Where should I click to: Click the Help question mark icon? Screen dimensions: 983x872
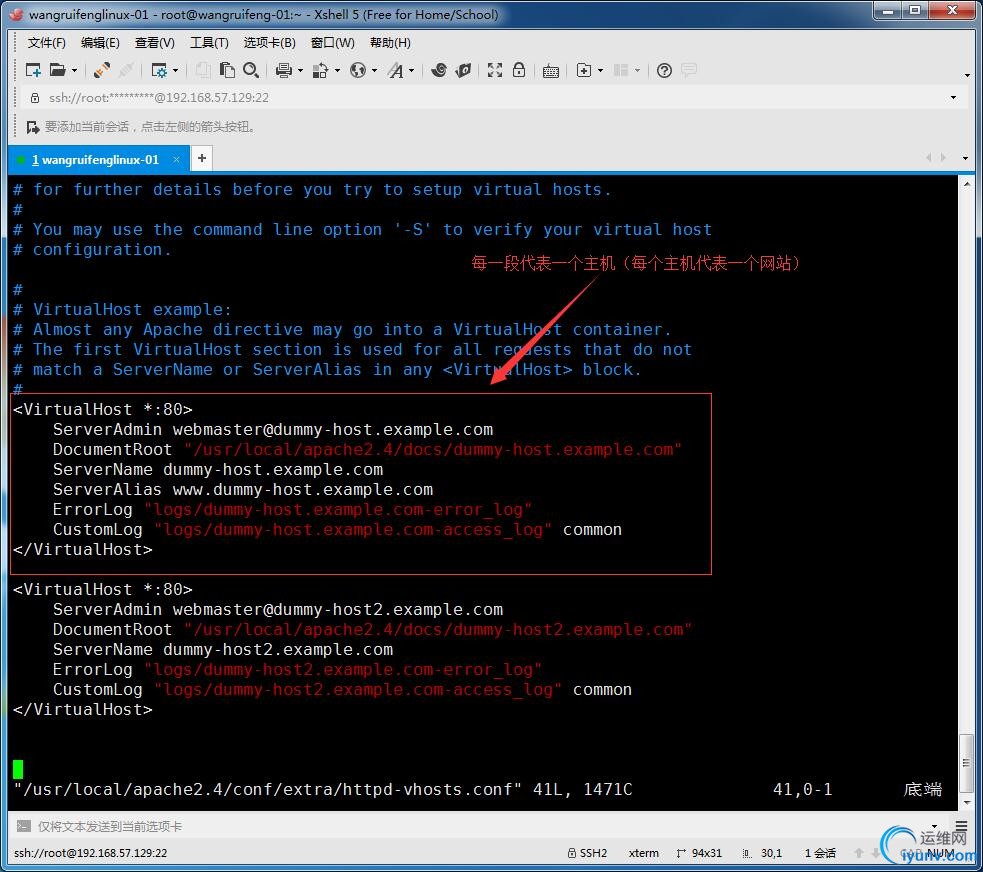click(x=664, y=70)
